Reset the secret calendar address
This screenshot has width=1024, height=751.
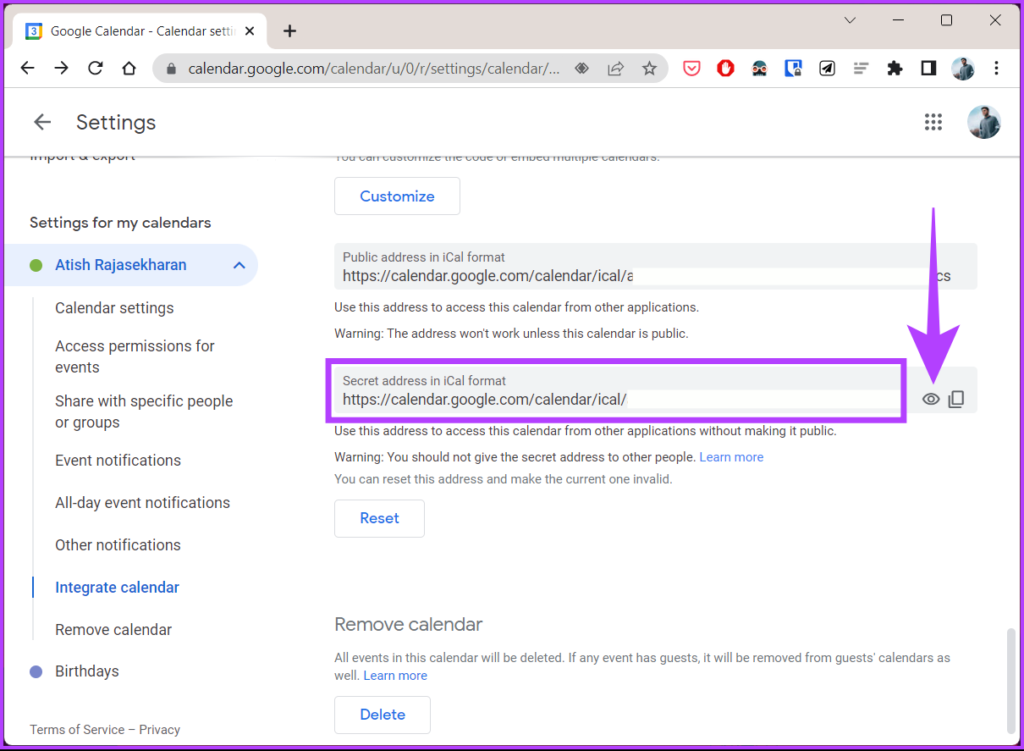(379, 518)
